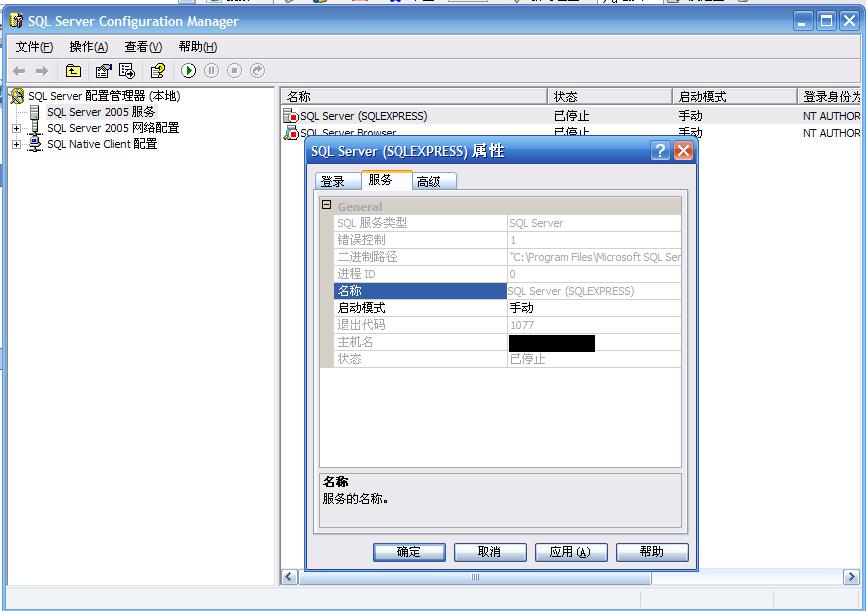Click the SQL Server 2005 服务 tree icon
866x611 pixels.
tap(35, 112)
